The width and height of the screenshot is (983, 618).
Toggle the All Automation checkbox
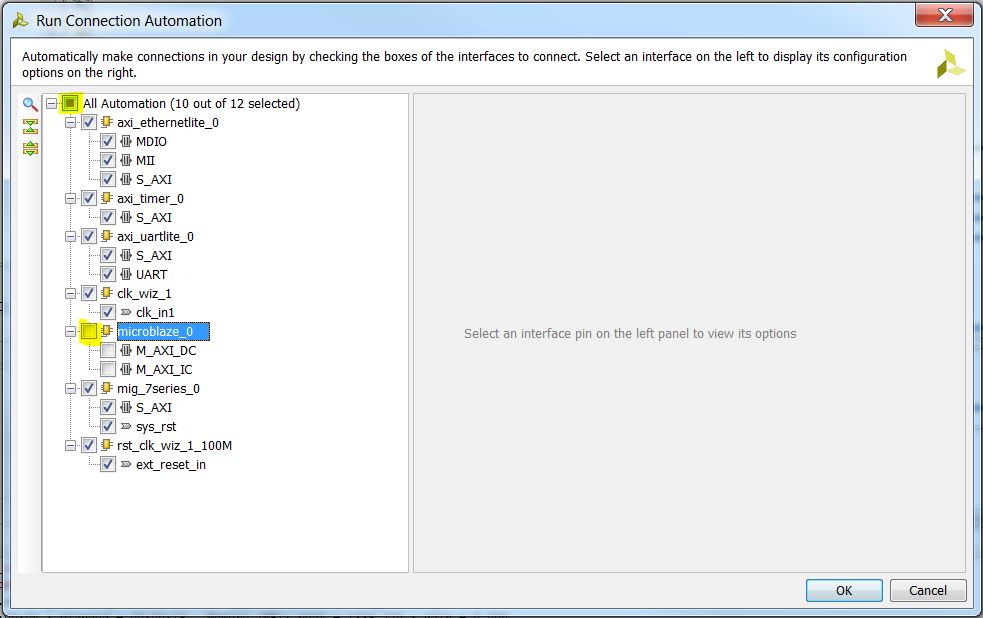coord(70,103)
